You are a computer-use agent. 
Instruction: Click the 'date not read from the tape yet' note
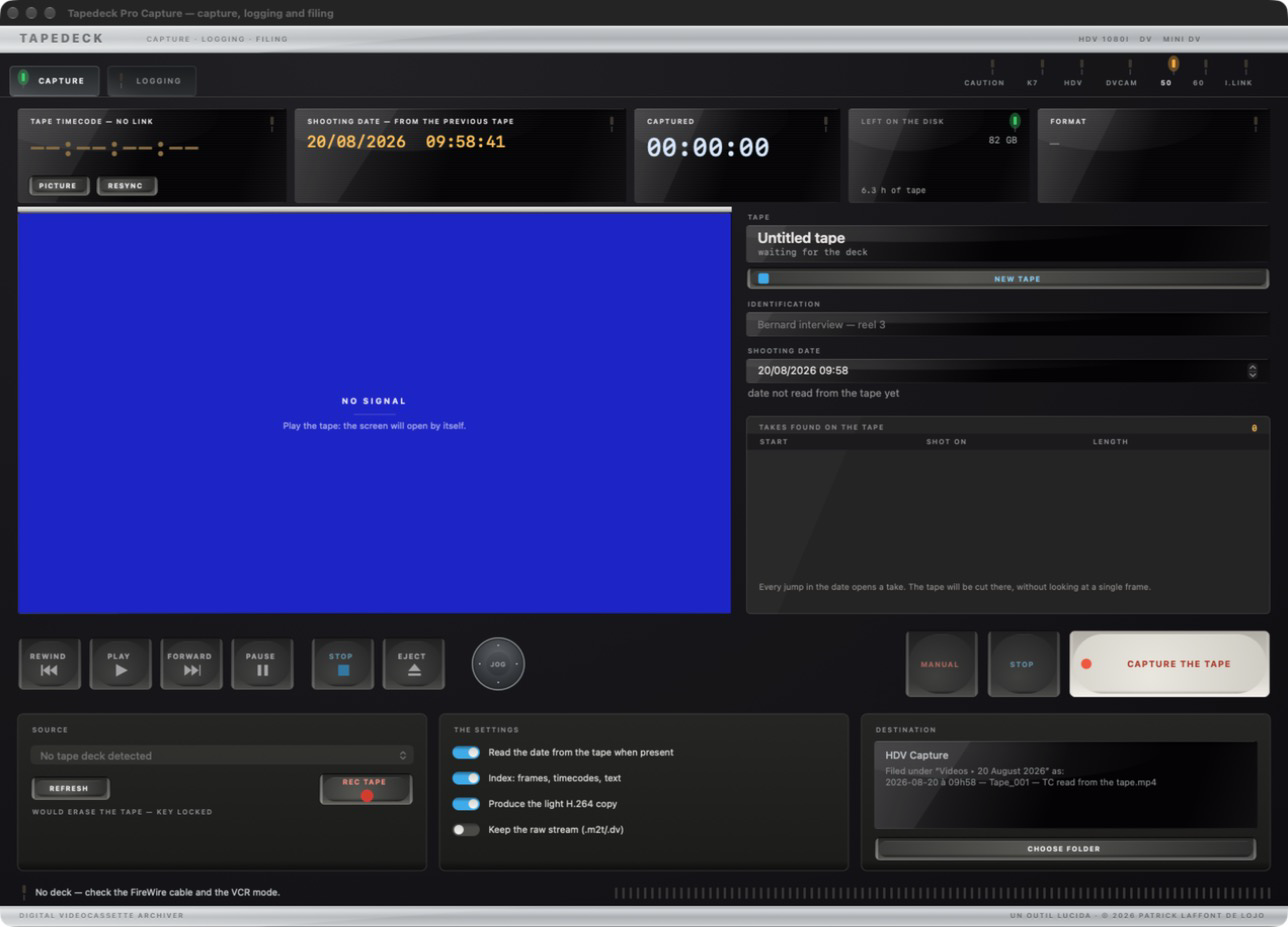pos(823,393)
